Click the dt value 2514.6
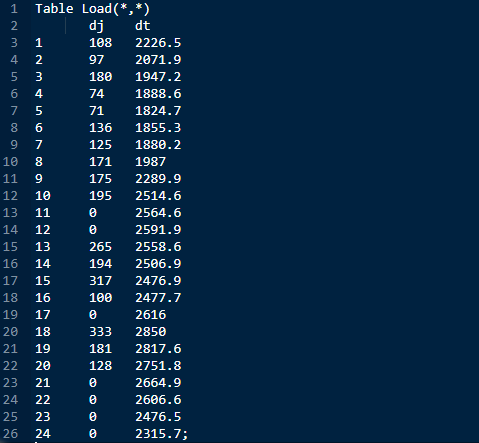The image size is (479, 443). click(x=158, y=196)
